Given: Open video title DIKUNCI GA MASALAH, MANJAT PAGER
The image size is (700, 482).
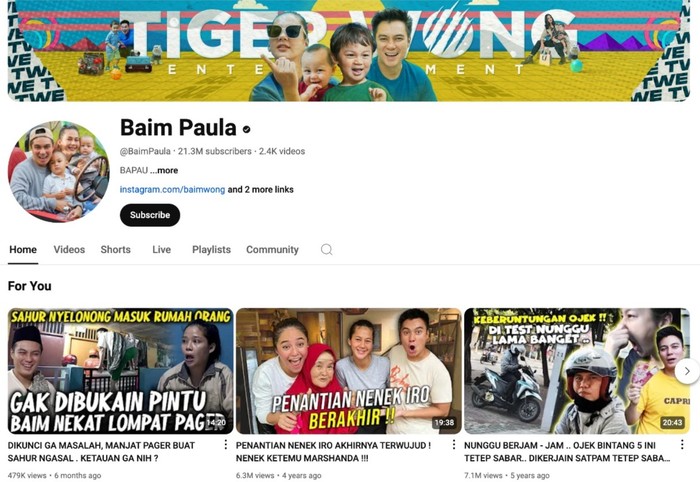Looking at the screenshot, I should pyautogui.click(x=101, y=452).
